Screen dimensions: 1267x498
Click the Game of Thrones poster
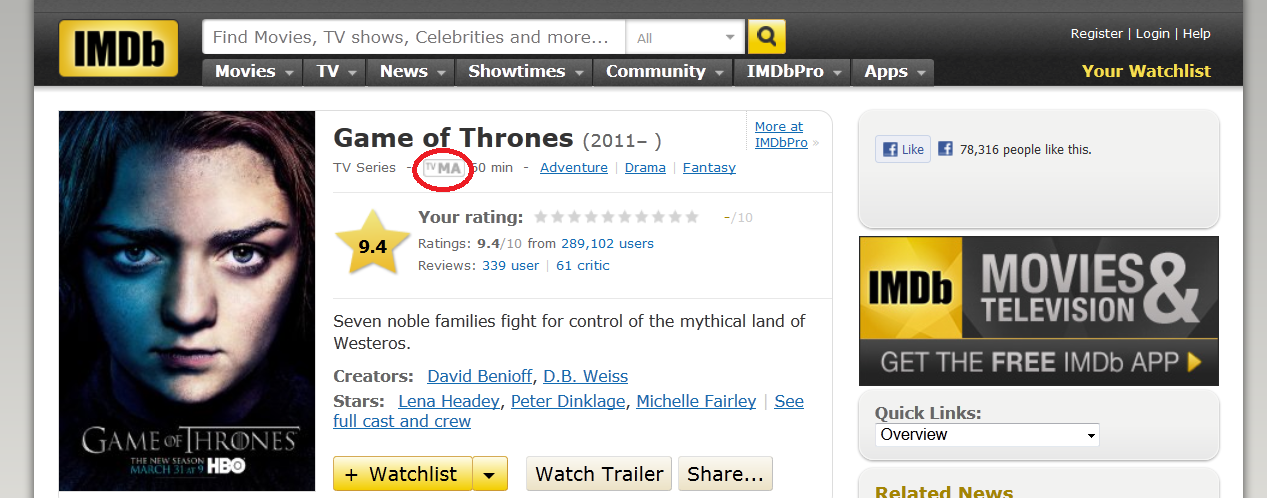coord(187,300)
